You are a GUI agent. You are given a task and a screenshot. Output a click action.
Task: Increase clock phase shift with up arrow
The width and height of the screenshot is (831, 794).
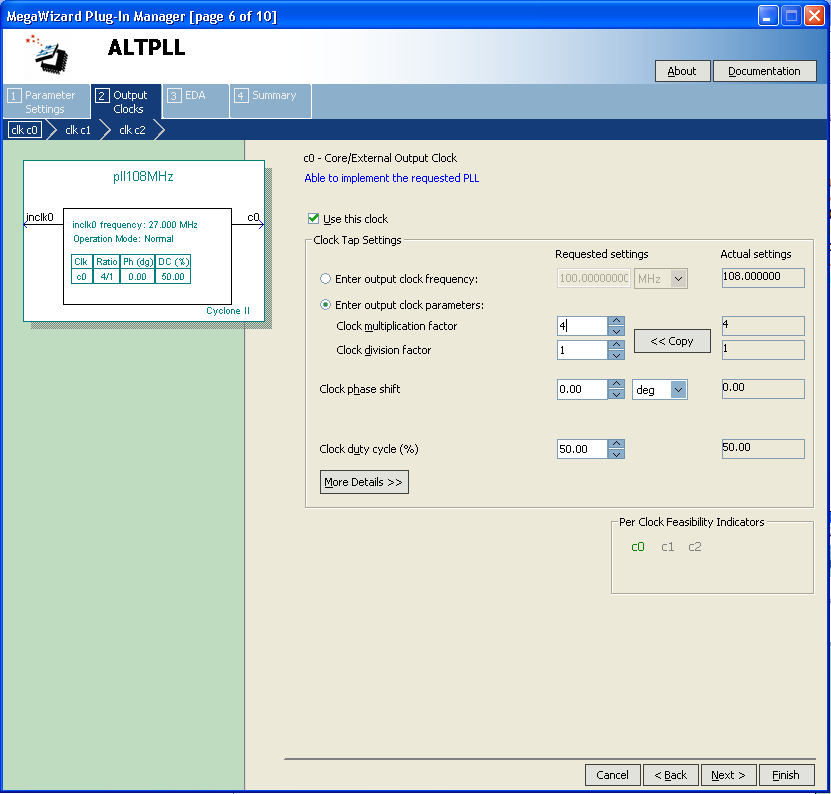point(616,384)
